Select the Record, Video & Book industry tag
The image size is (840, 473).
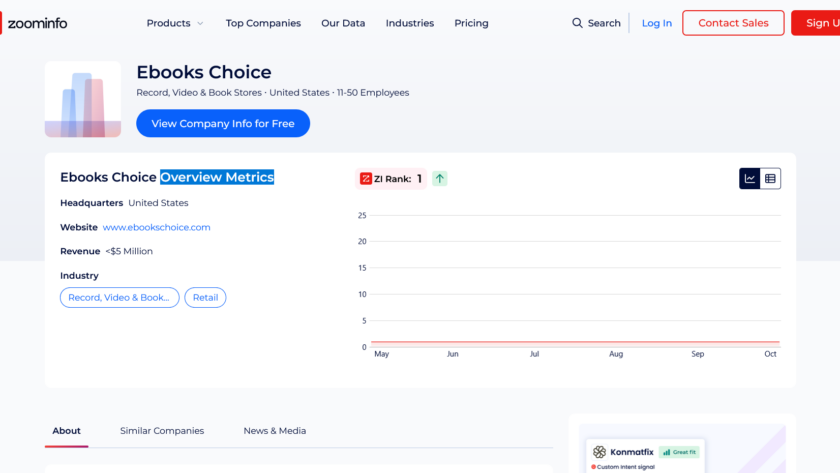tap(119, 297)
